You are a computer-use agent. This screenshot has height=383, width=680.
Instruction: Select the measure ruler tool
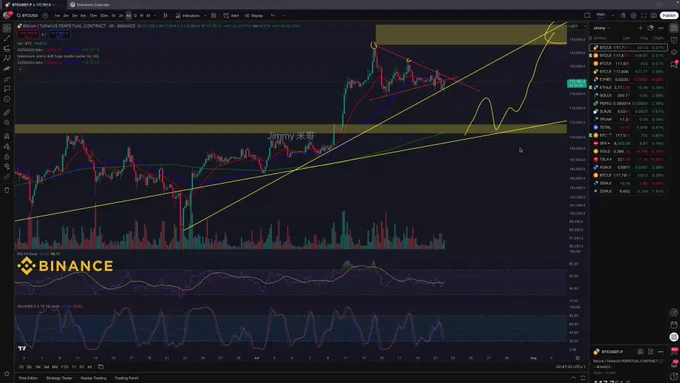point(7,113)
